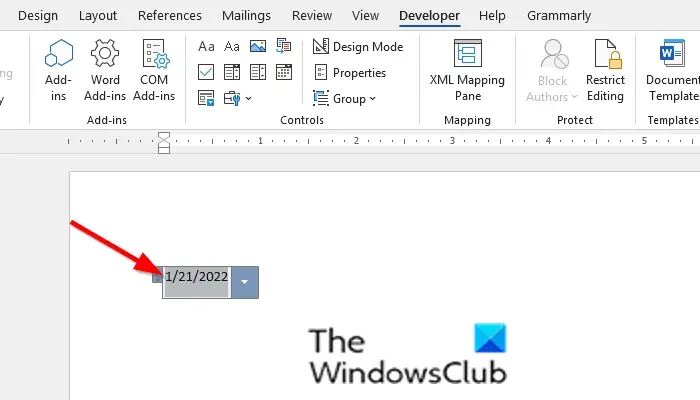Click ruler at the 3 inch mark

coord(452,141)
